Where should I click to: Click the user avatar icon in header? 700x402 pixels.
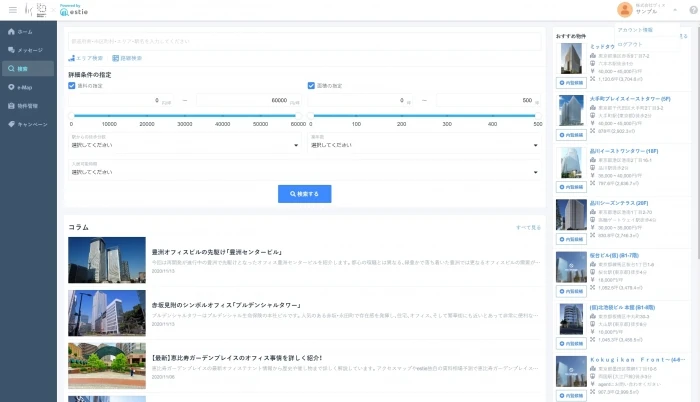(625, 10)
